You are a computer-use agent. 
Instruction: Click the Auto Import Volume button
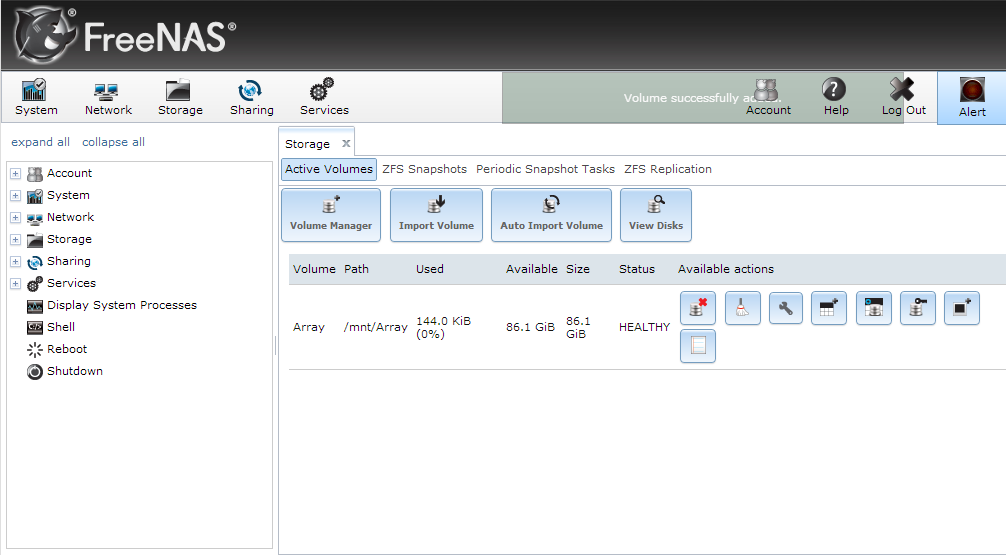551,215
